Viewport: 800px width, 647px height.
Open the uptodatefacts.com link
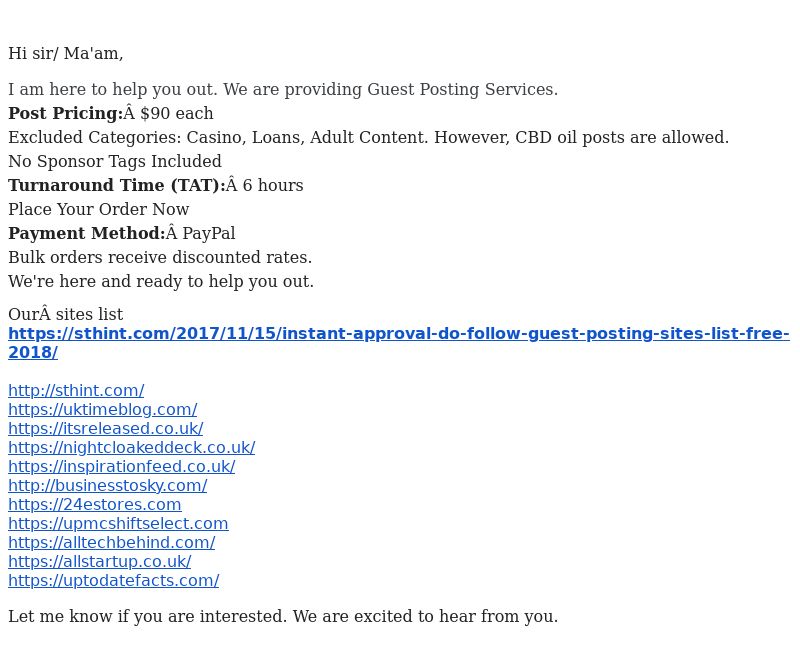114,581
